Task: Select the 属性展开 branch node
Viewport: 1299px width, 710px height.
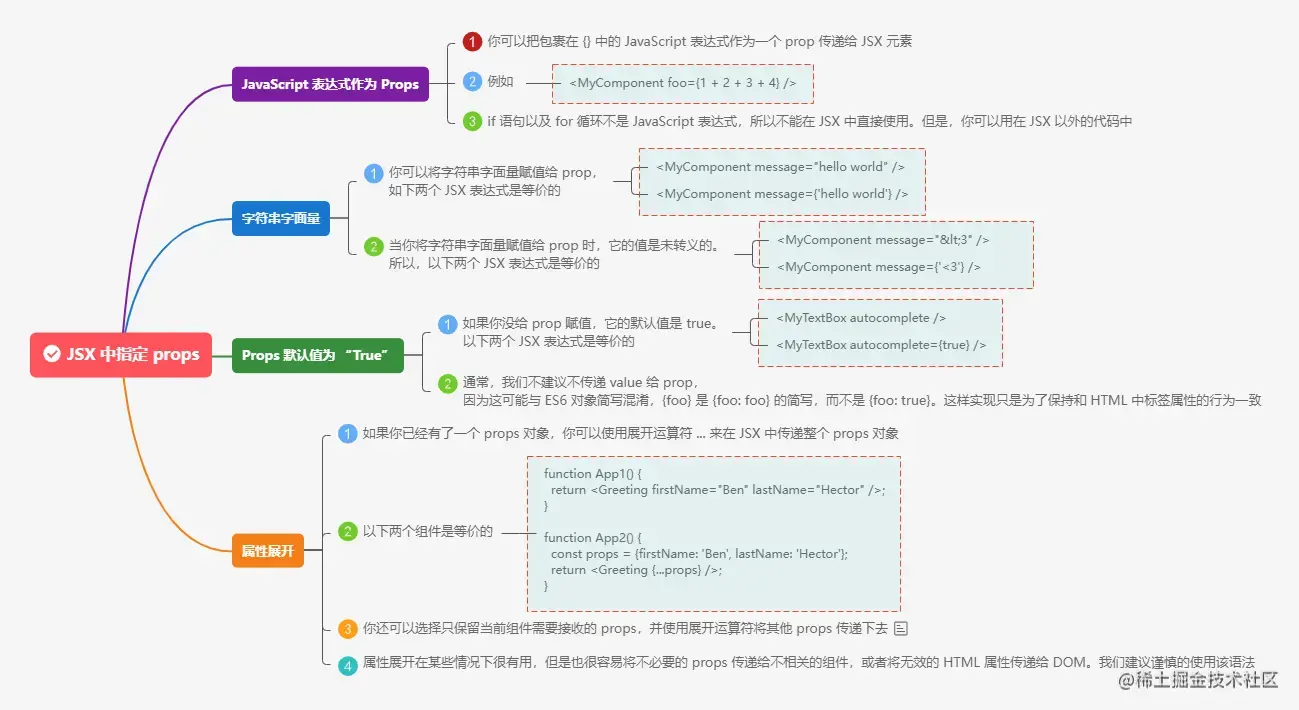Action: (267, 550)
